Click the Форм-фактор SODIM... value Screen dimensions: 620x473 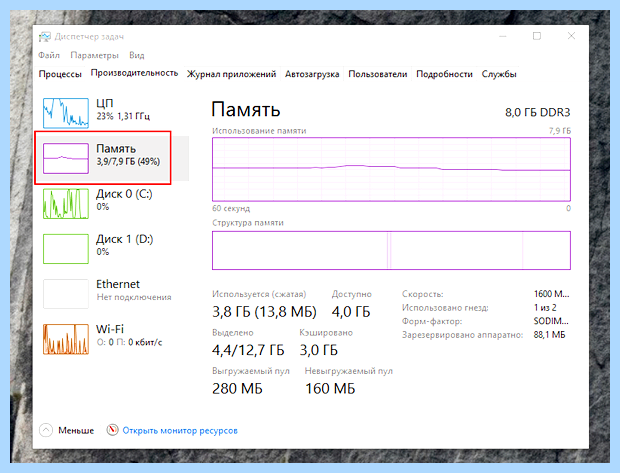(x=551, y=321)
